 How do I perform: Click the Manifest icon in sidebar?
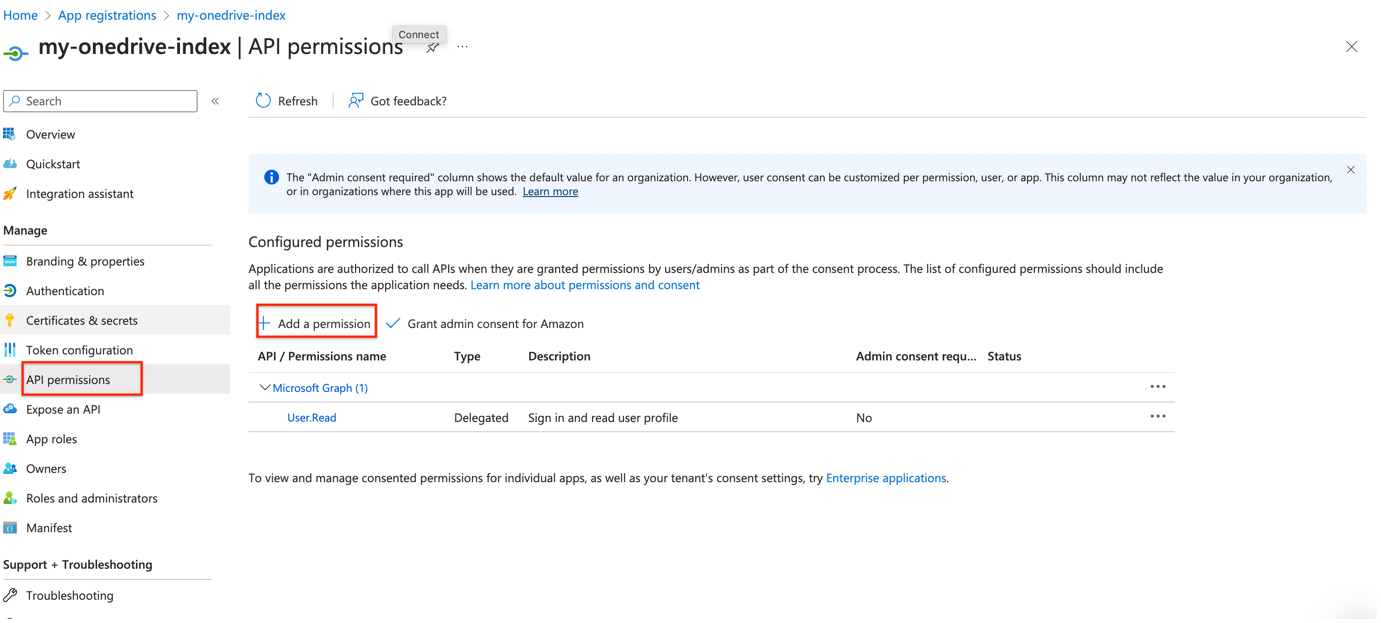pos(10,528)
